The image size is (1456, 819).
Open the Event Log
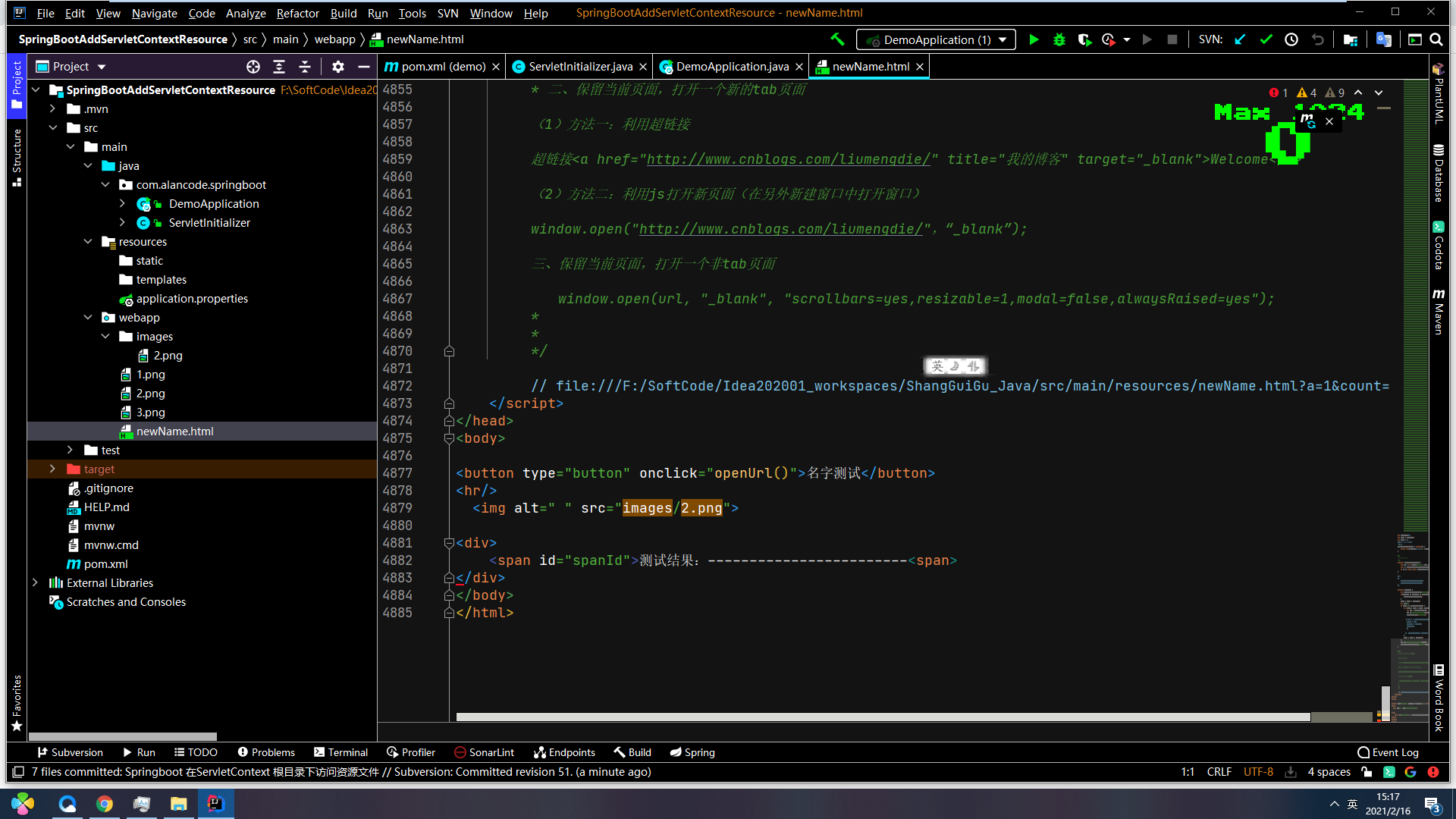(x=1388, y=752)
